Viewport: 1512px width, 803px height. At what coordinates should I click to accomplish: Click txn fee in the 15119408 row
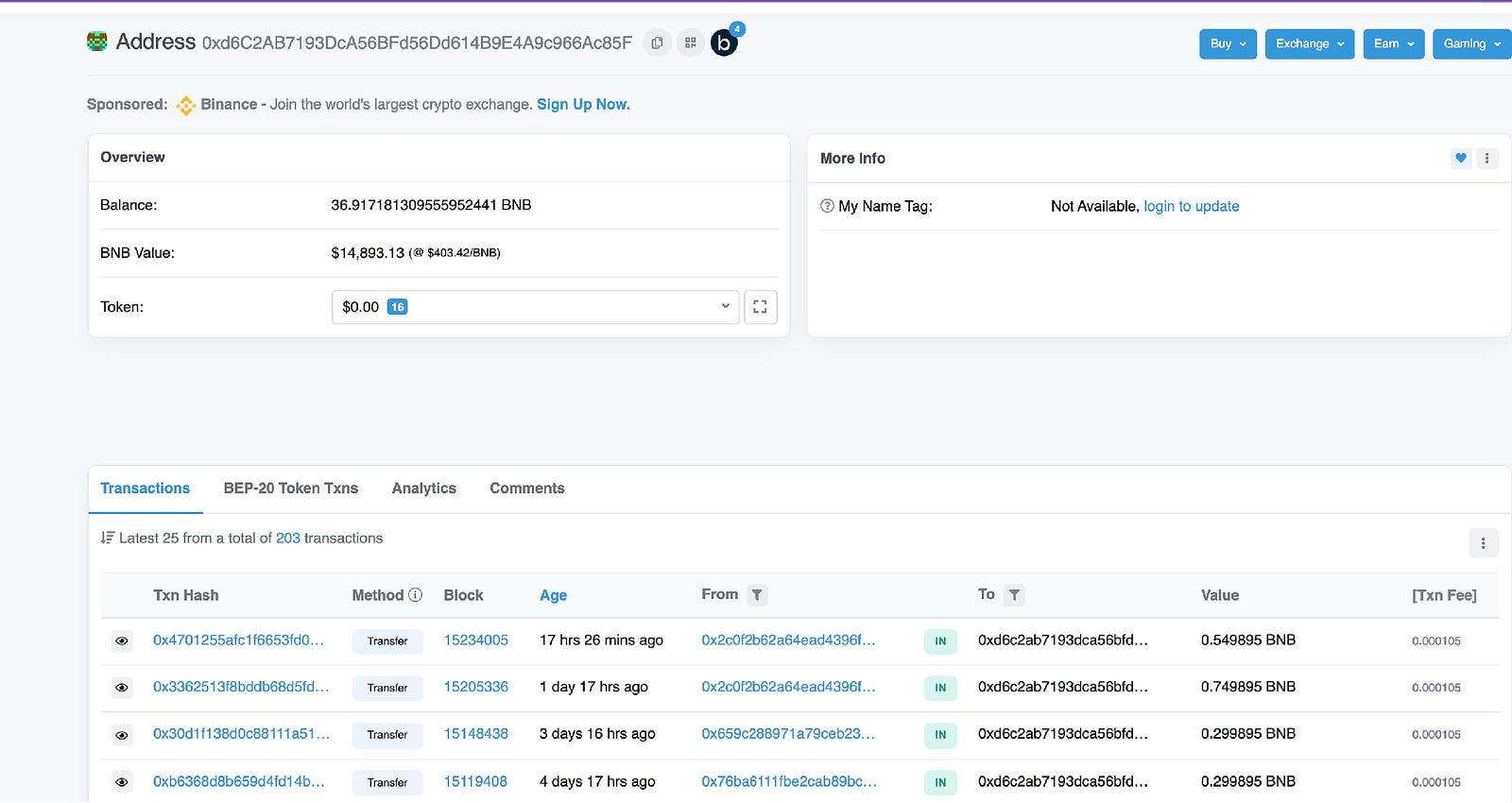(x=1436, y=782)
